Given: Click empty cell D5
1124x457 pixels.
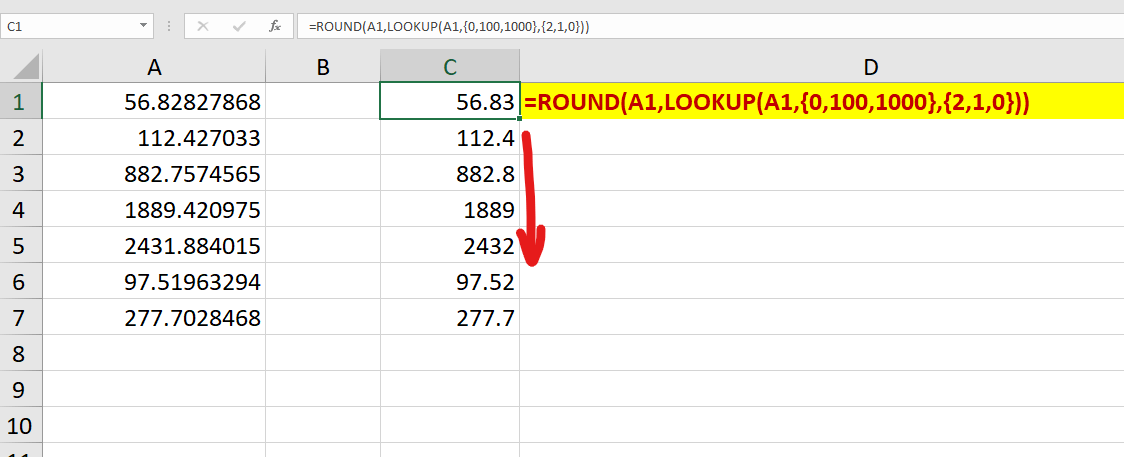Looking at the screenshot, I should (822, 245).
